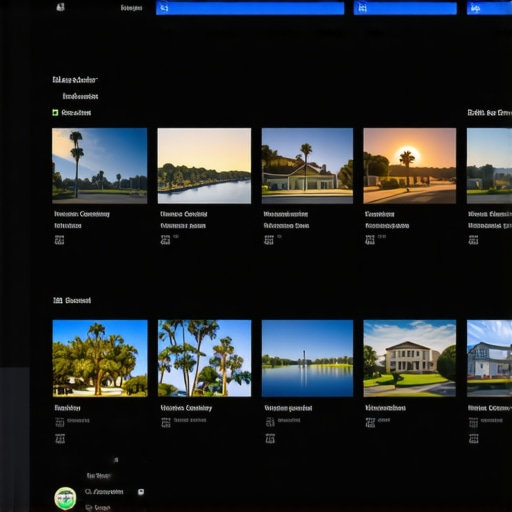The height and width of the screenshot is (512, 512).
Task: Select the wide blue tab at the top
Action: [250, 8]
